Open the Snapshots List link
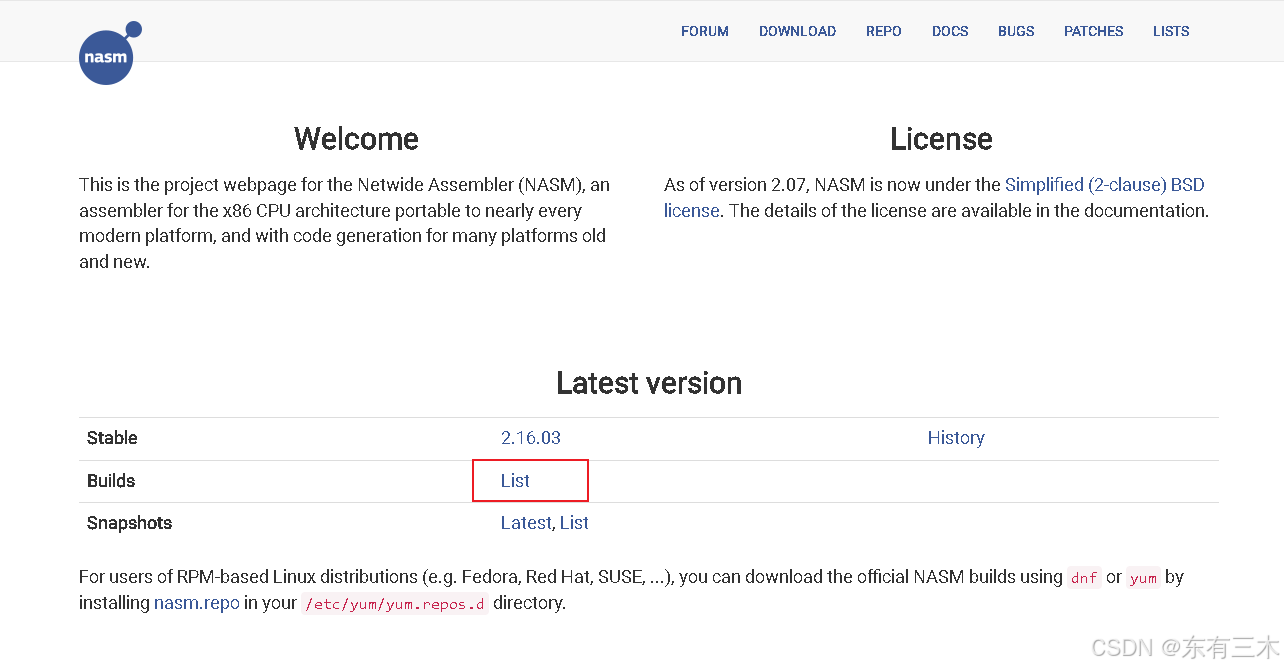The height and width of the screenshot is (669, 1284). pos(574,523)
